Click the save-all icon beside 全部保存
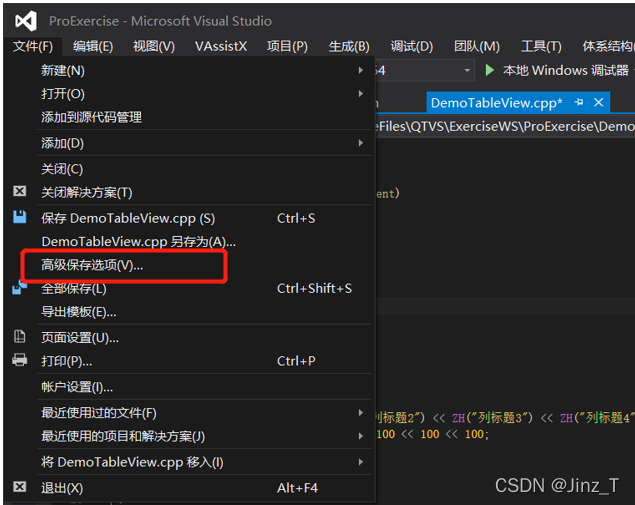This screenshot has width=635, height=505. click(19, 287)
